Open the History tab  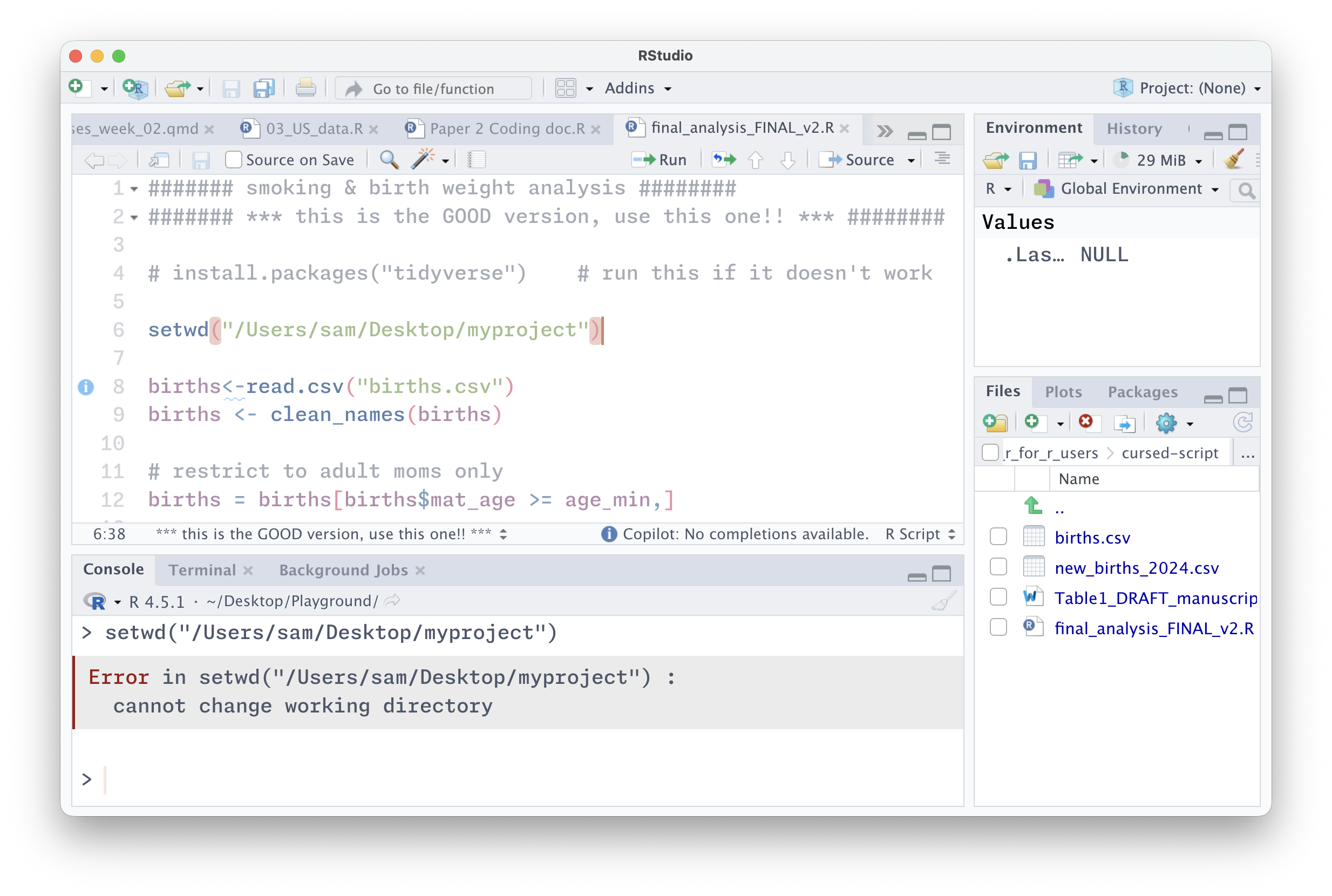click(x=1134, y=128)
